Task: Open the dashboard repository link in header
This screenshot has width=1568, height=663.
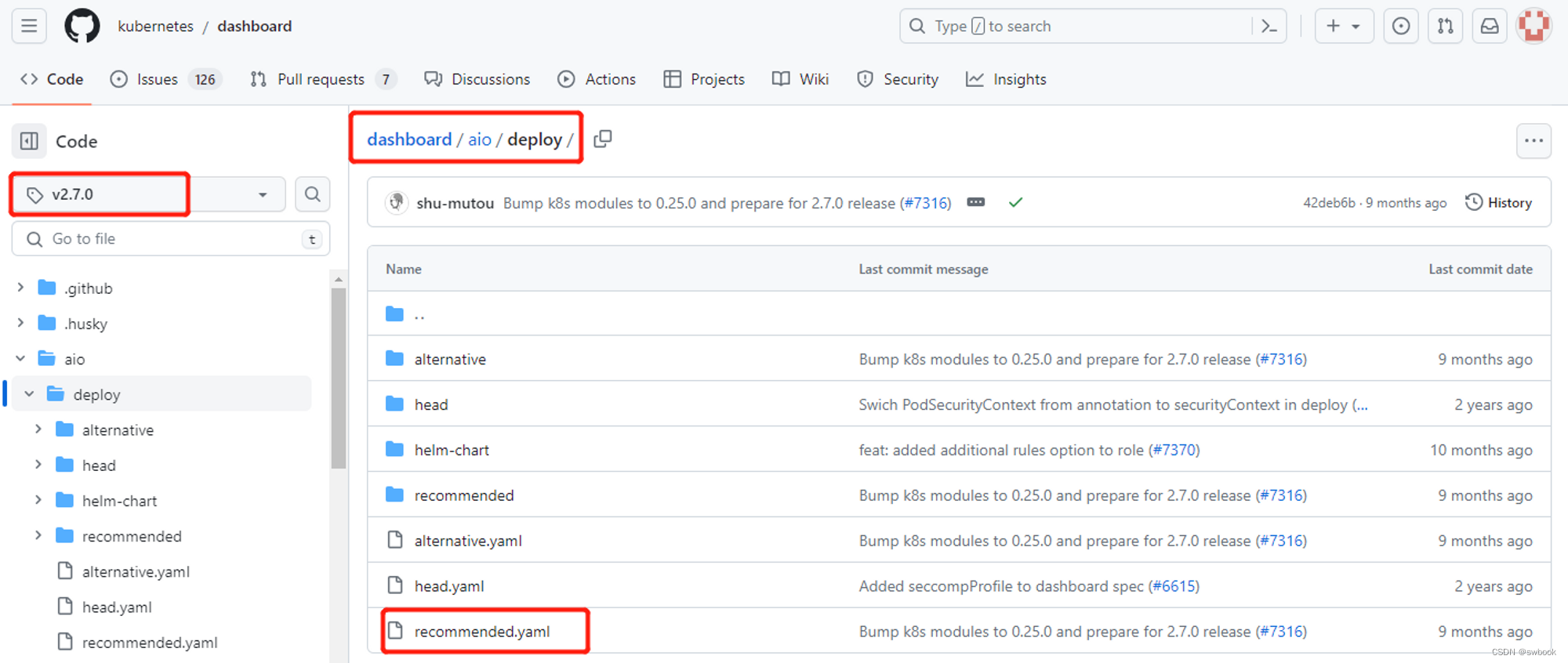Action: pyautogui.click(x=255, y=26)
